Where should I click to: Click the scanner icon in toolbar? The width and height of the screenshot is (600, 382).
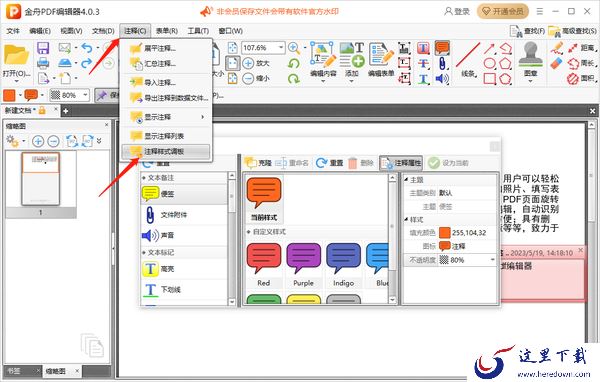[65, 63]
